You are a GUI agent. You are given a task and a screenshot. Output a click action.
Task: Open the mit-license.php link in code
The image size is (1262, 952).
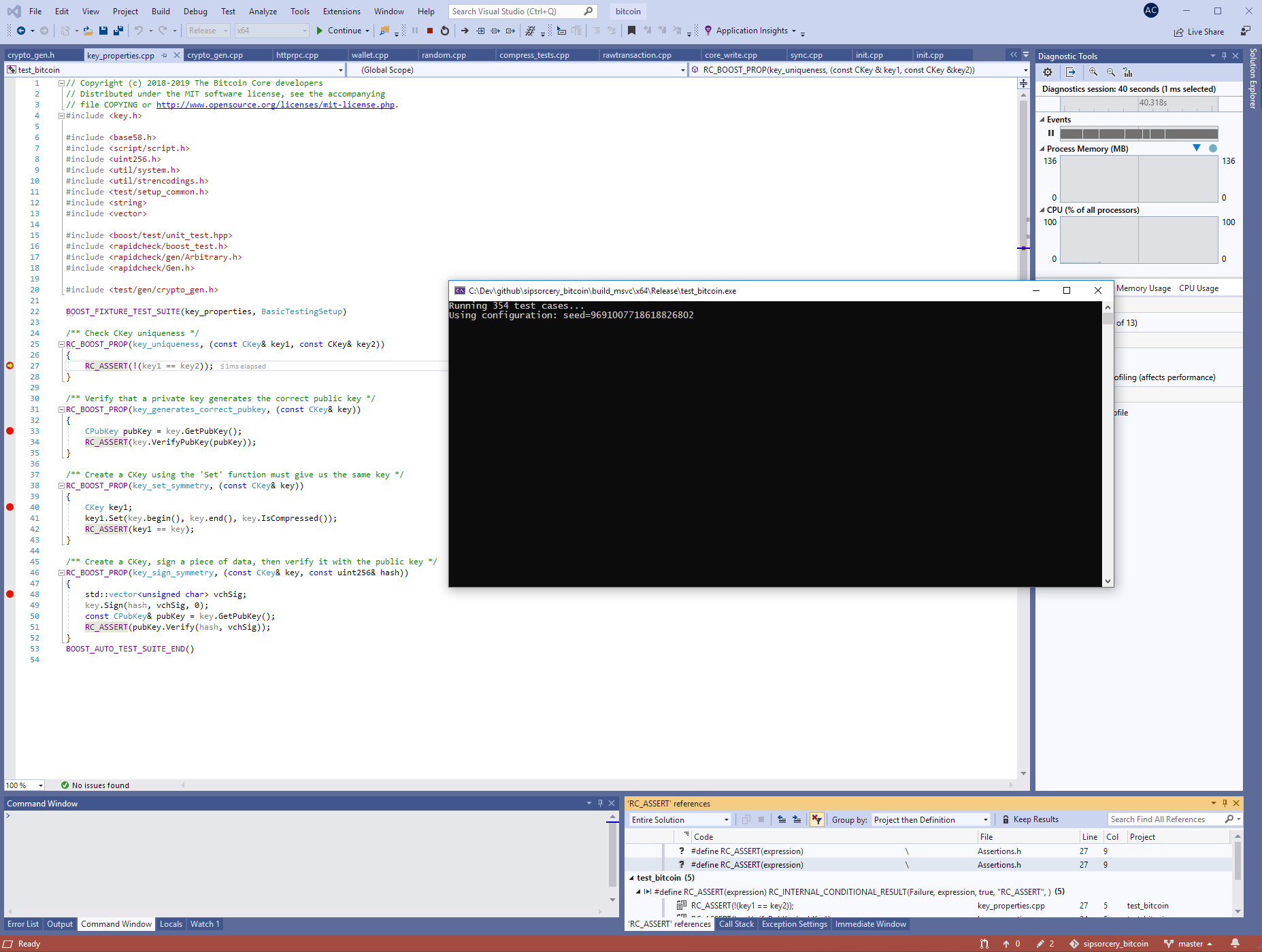click(276, 105)
